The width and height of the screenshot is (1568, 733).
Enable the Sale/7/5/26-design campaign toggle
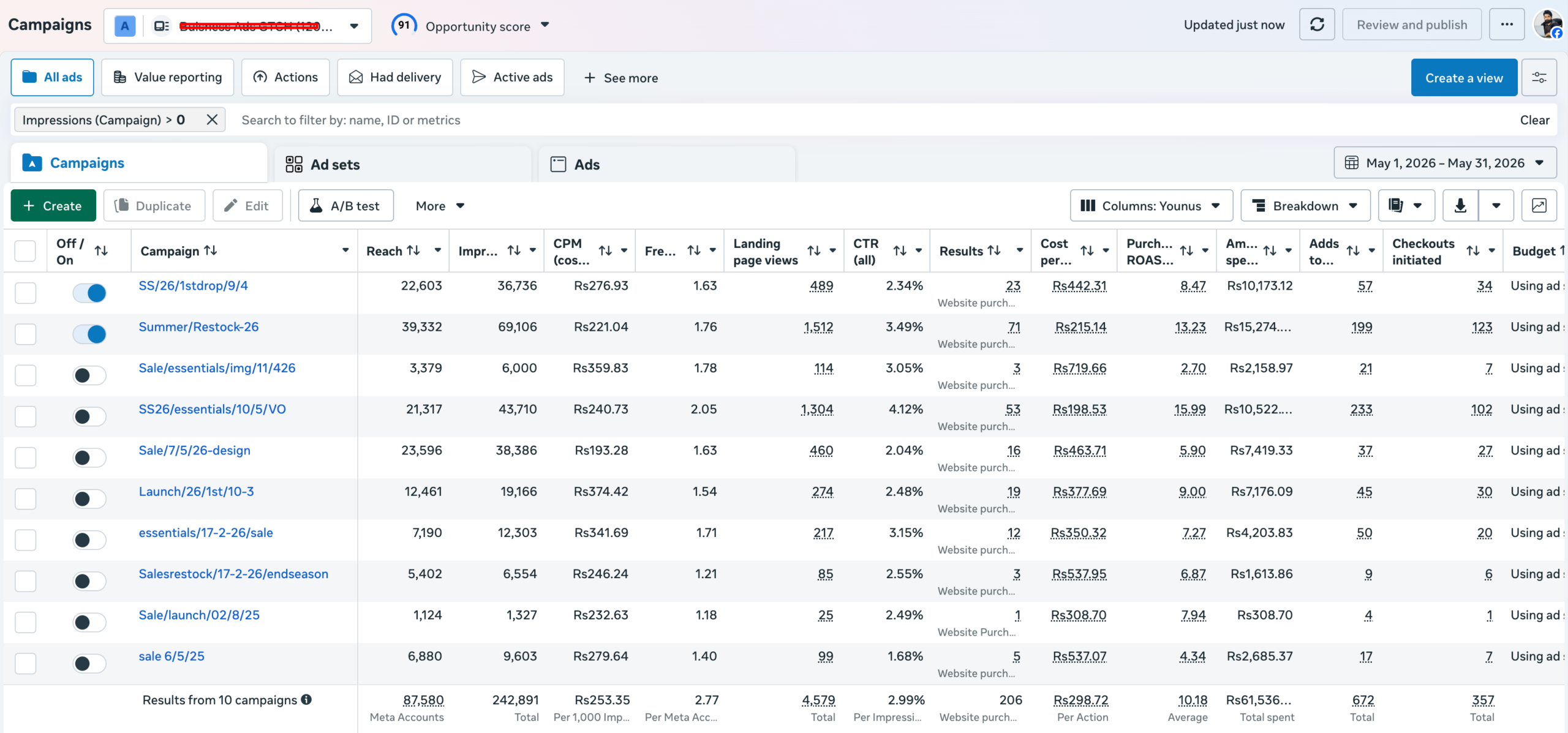(x=89, y=457)
